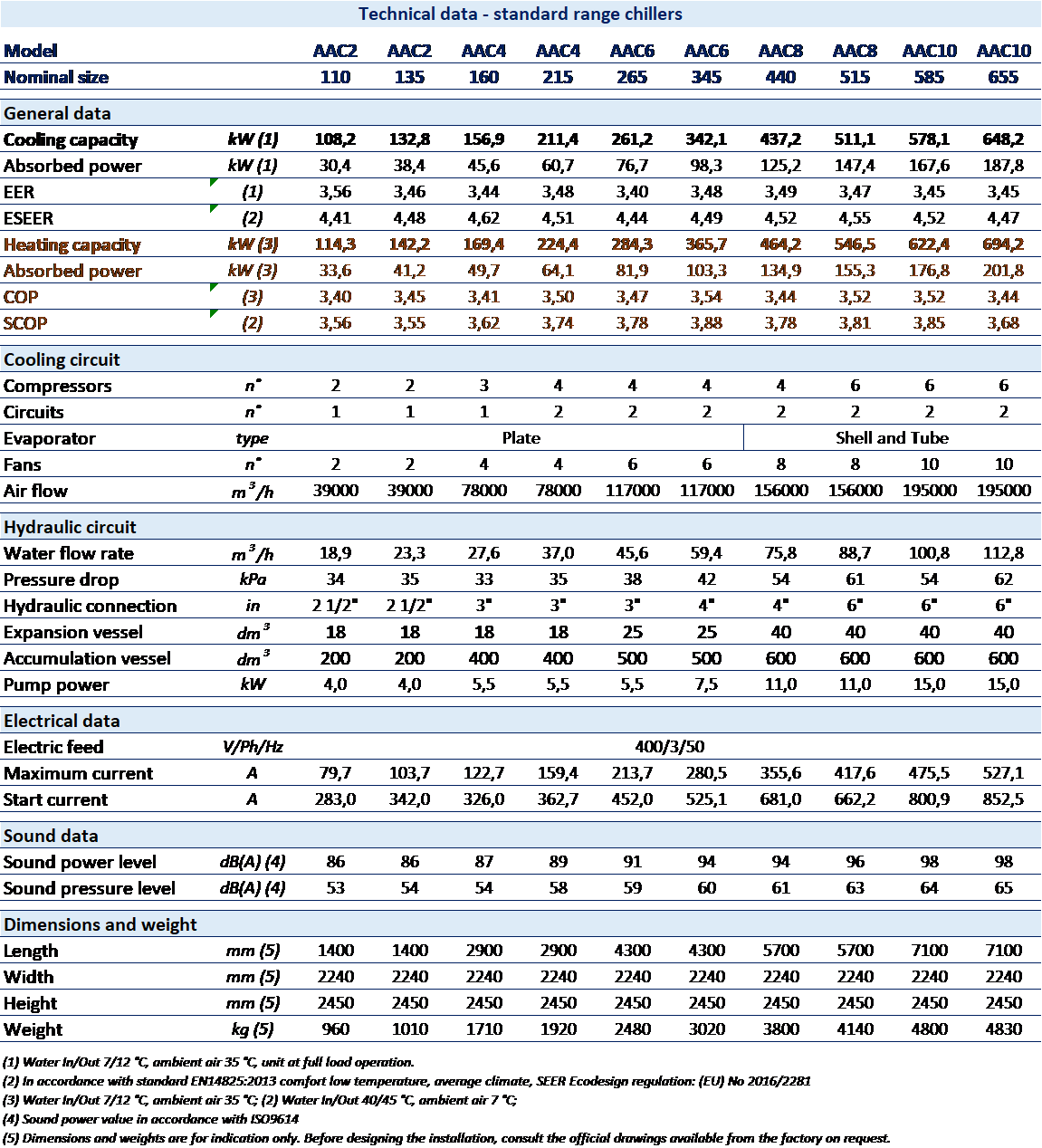Select the 'Model' row label cell

coord(30,51)
